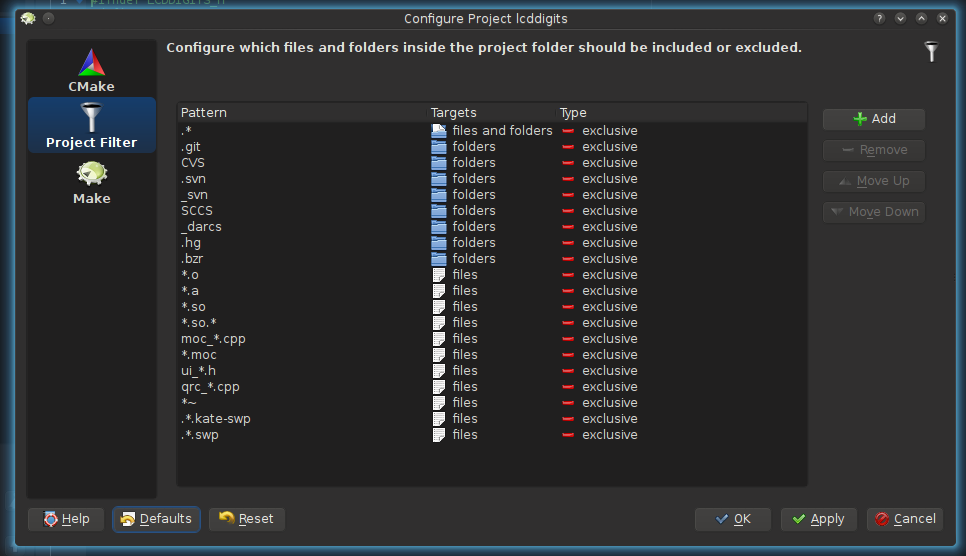The height and width of the screenshot is (556, 966).
Task: Restore settings with the Defaults button
Action: [x=156, y=519]
